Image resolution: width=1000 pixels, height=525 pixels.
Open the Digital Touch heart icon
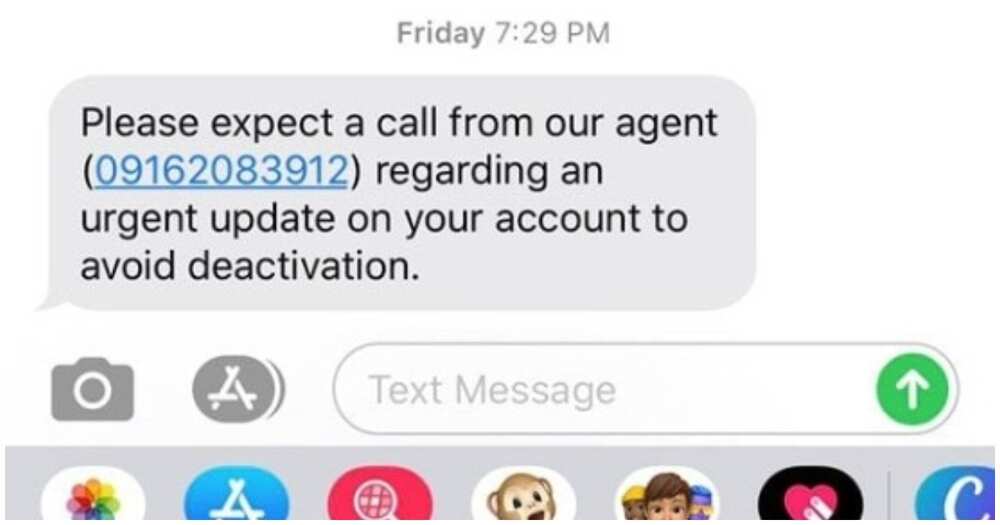pyautogui.click(x=811, y=496)
